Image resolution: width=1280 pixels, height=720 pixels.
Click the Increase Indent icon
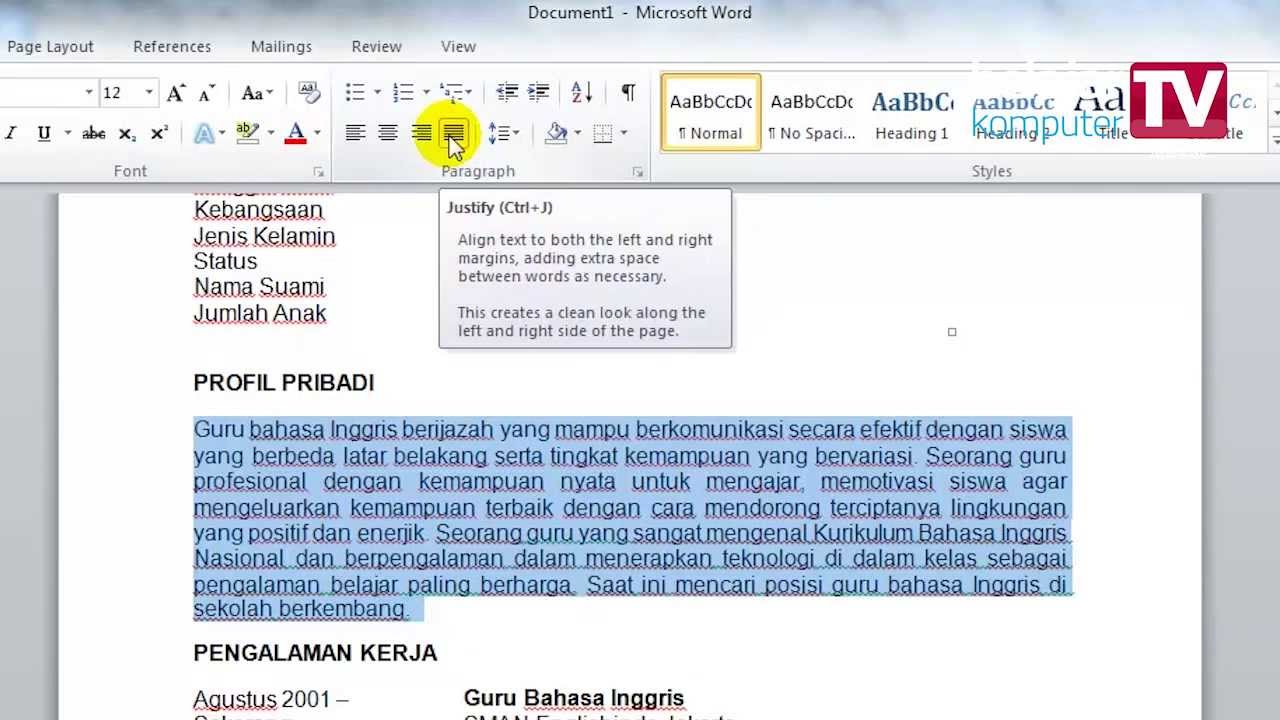click(539, 92)
